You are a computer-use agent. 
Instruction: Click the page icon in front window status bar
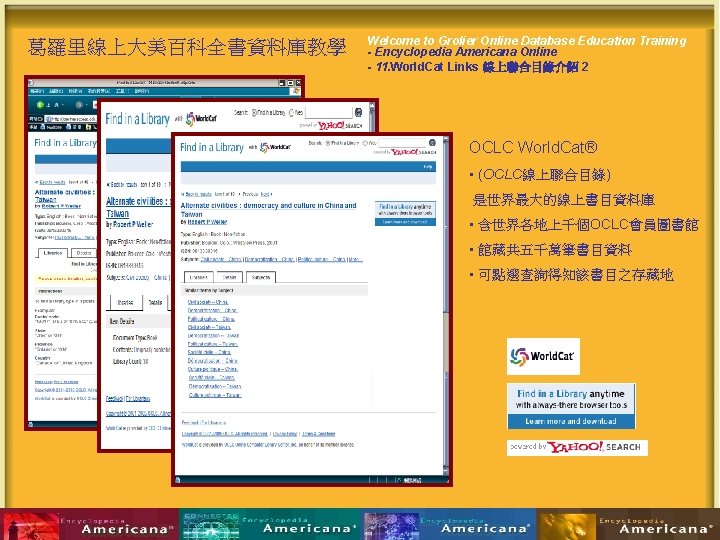[x=178, y=480]
